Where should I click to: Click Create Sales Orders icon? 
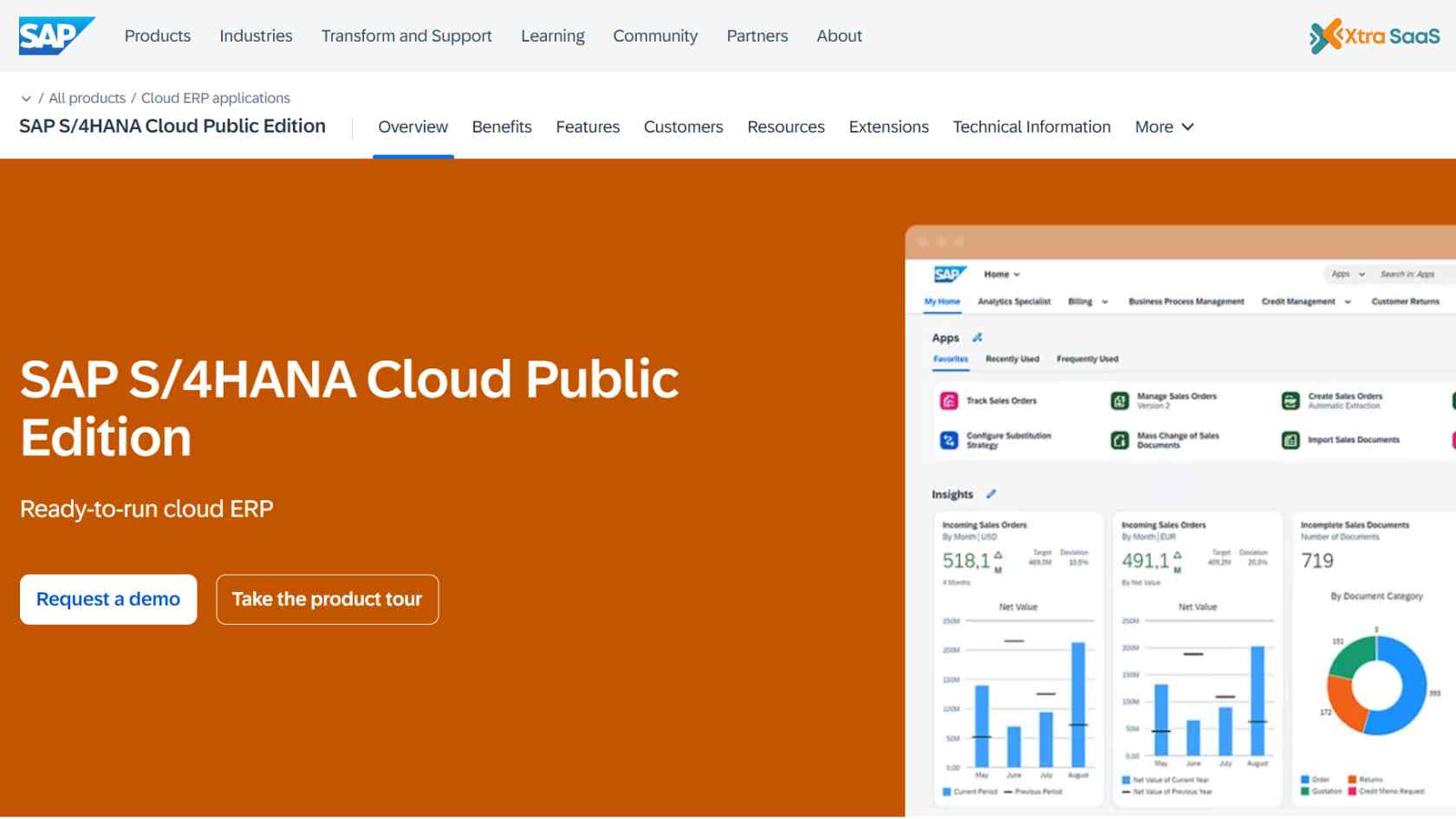(1290, 400)
